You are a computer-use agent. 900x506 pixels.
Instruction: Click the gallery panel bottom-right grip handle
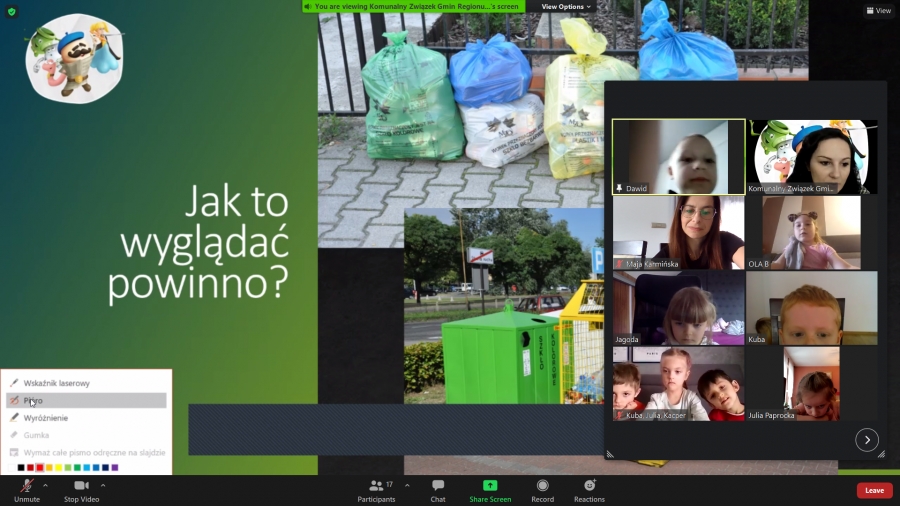(881, 454)
